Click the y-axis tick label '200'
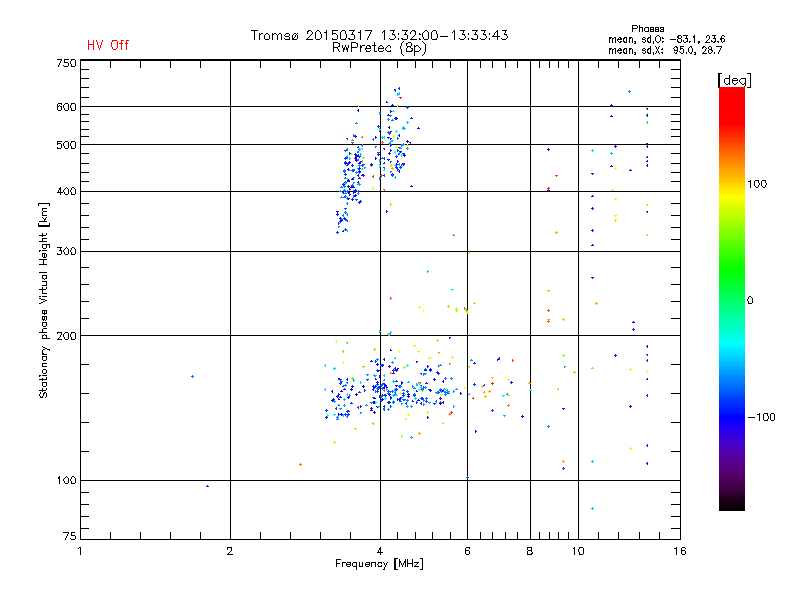Viewport: 800px width, 600px height. coord(66,336)
